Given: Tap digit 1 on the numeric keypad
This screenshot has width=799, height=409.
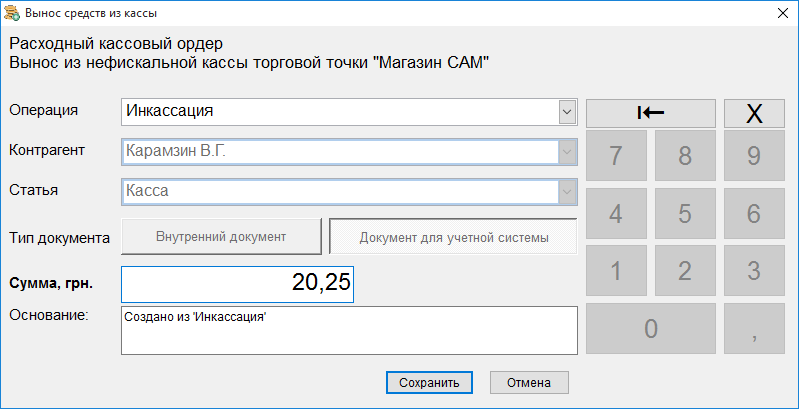Looking at the screenshot, I should [616, 270].
